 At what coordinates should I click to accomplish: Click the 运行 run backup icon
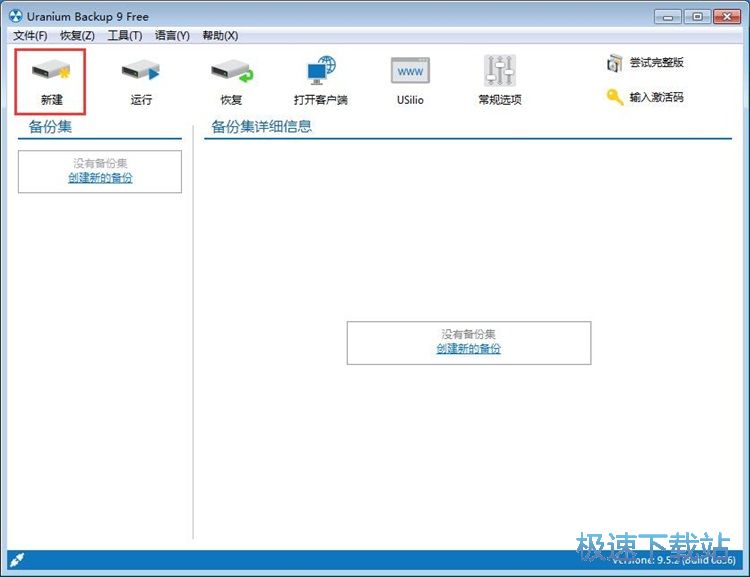click(x=141, y=70)
